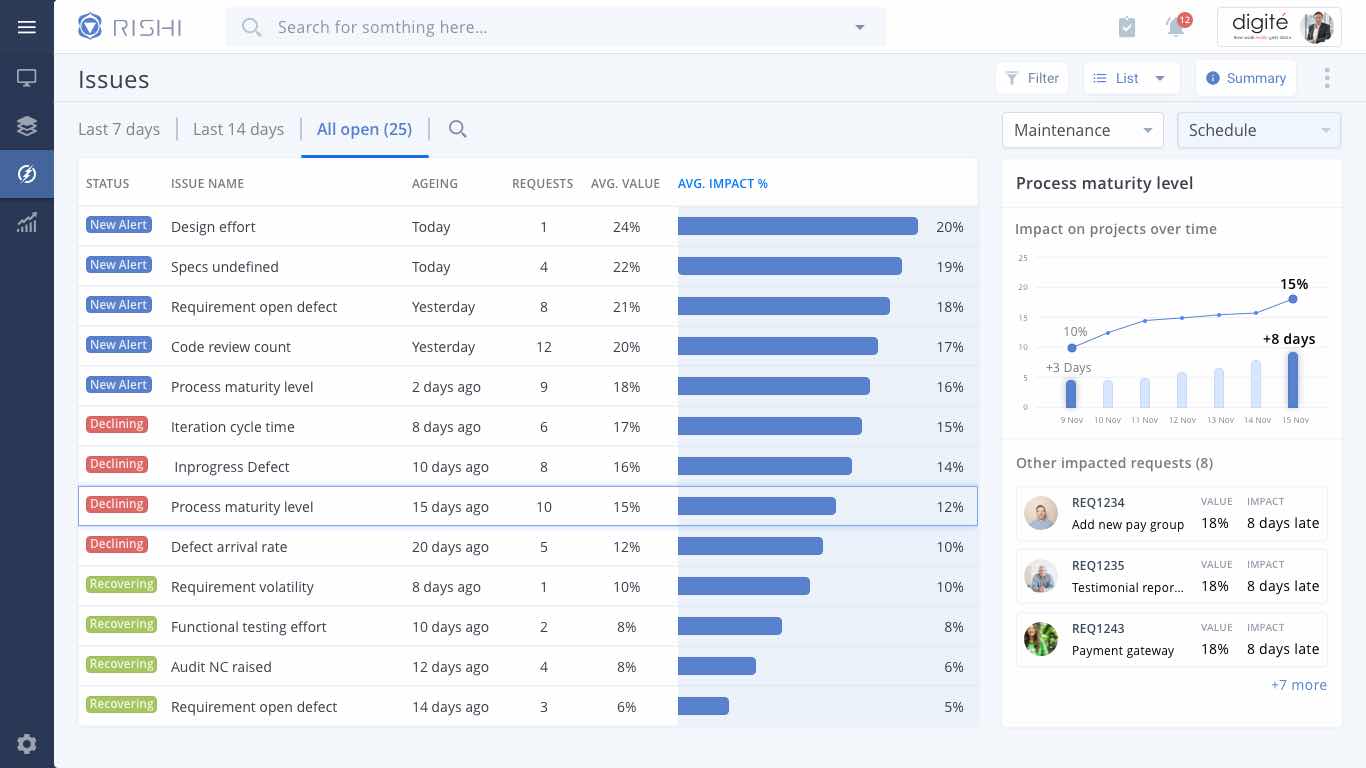
Task: Open the navigation hamburger menu
Action: point(26,27)
